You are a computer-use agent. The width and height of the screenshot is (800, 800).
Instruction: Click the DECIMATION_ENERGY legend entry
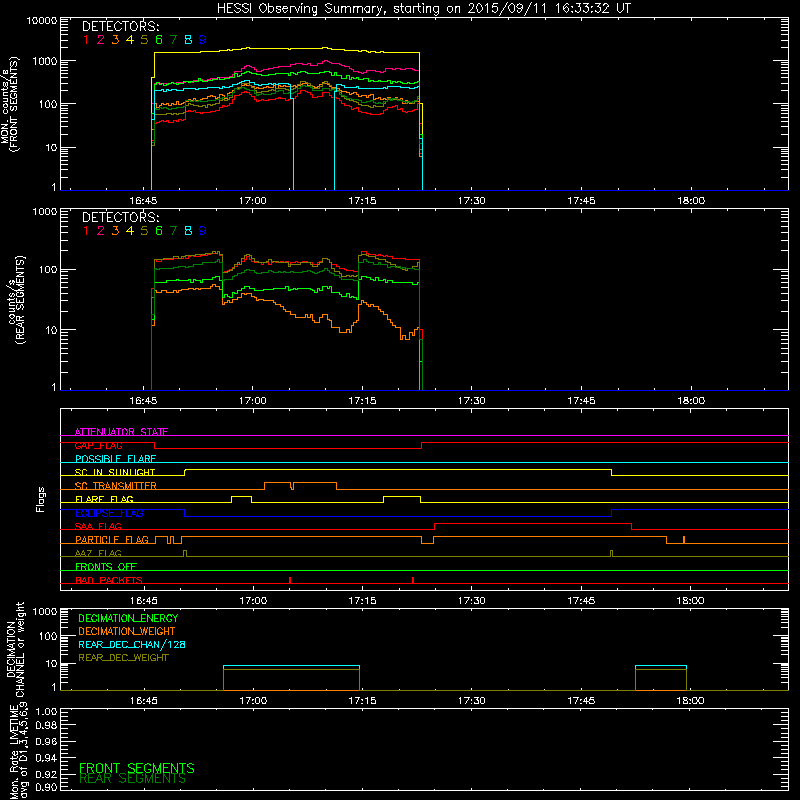128,618
